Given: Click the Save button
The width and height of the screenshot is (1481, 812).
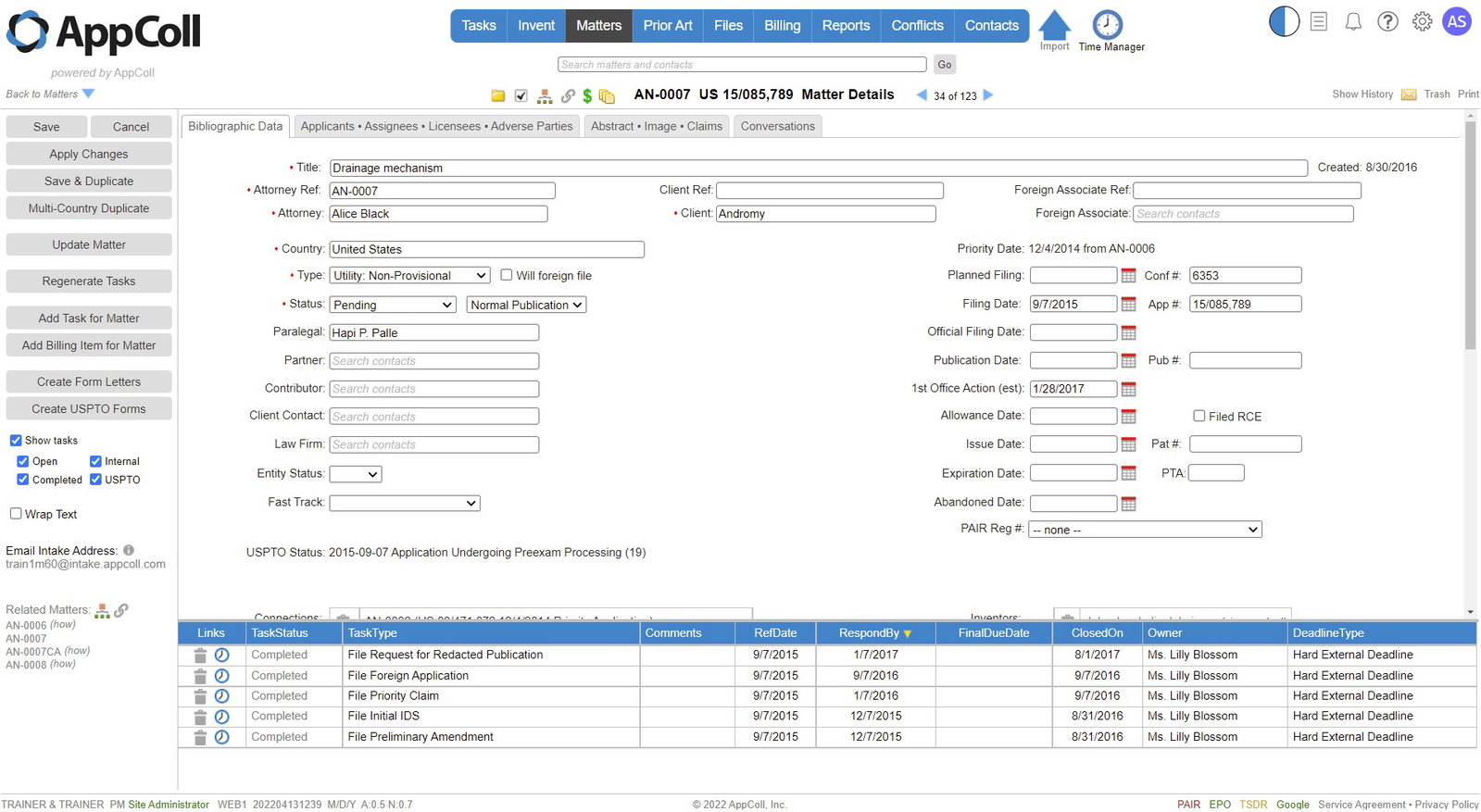Looking at the screenshot, I should pyautogui.click(x=46, y=127).
